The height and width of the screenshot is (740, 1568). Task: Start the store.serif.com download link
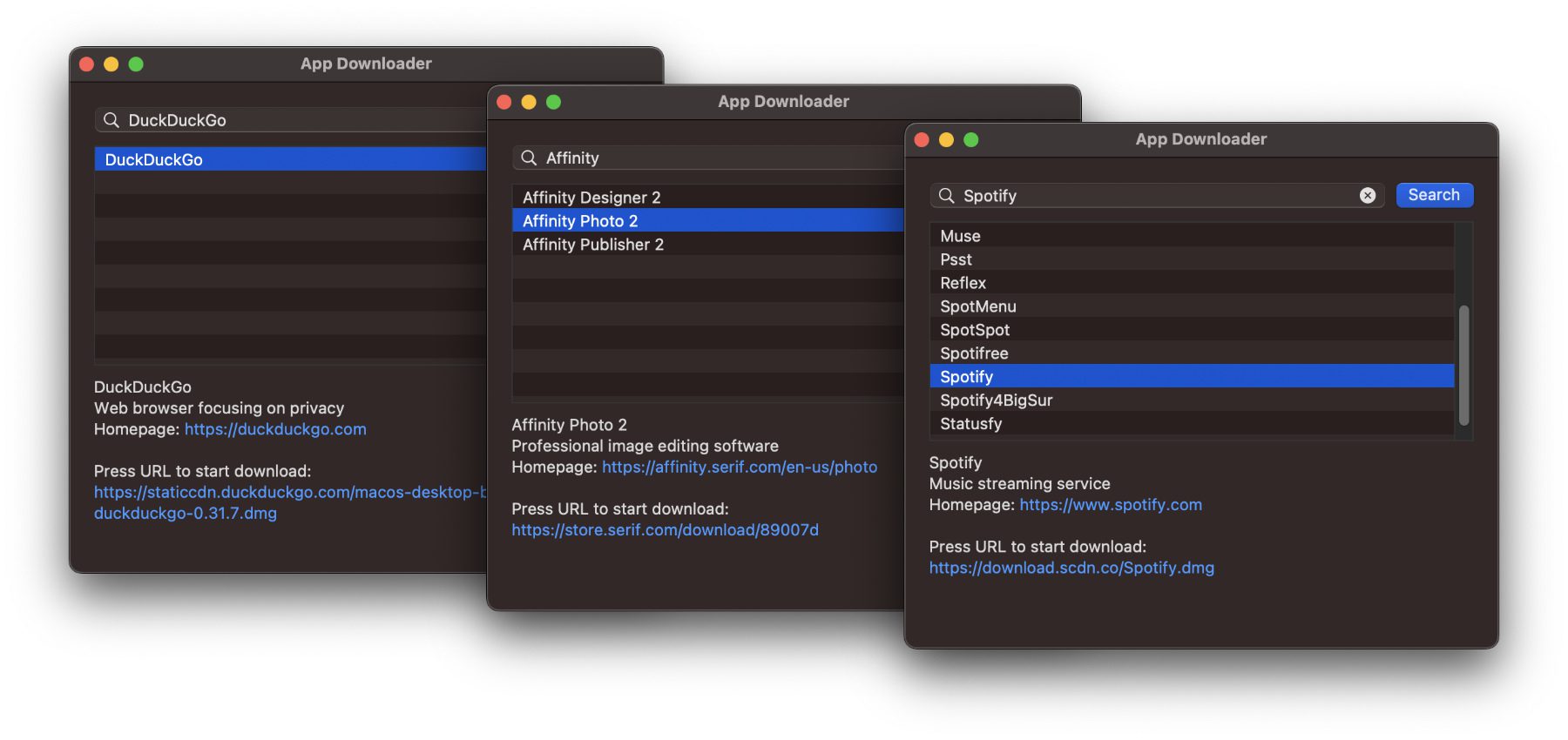[x=665, y=529]
